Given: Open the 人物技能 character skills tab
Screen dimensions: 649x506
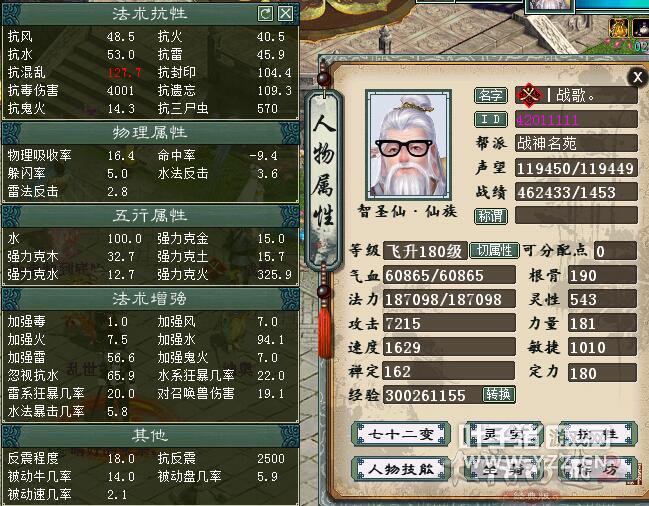Looking at the screenshot, I should pyautogui.click(x=401, y=469).
